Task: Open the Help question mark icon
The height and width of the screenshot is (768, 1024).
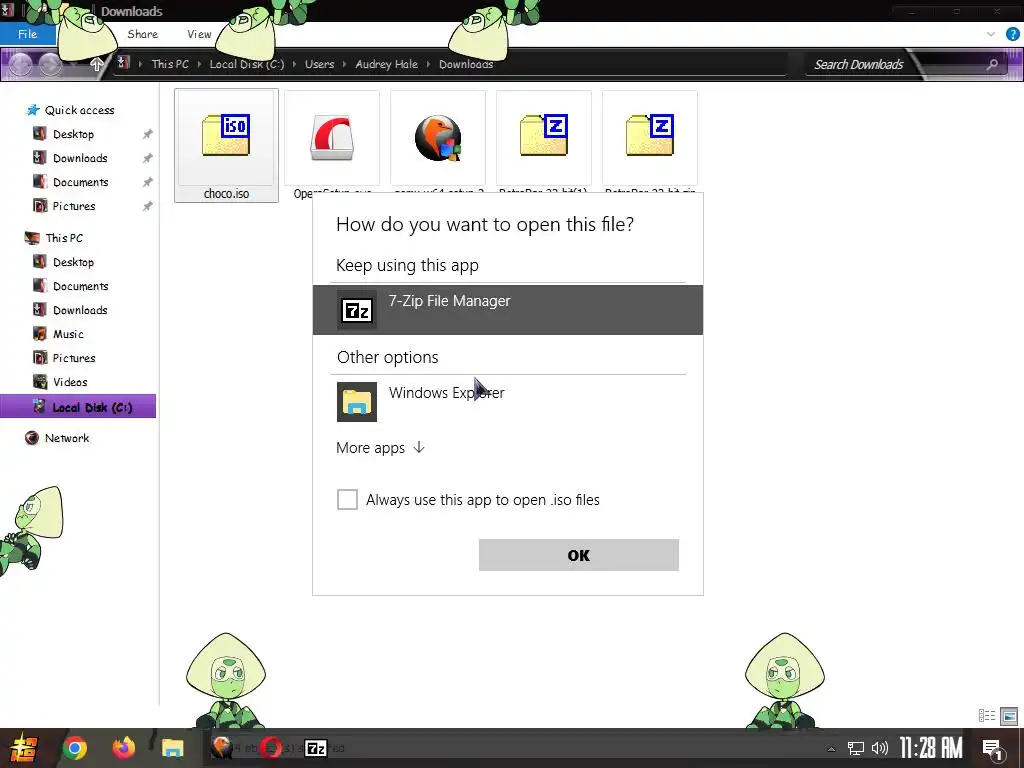Action: (x=1012, y=34)
